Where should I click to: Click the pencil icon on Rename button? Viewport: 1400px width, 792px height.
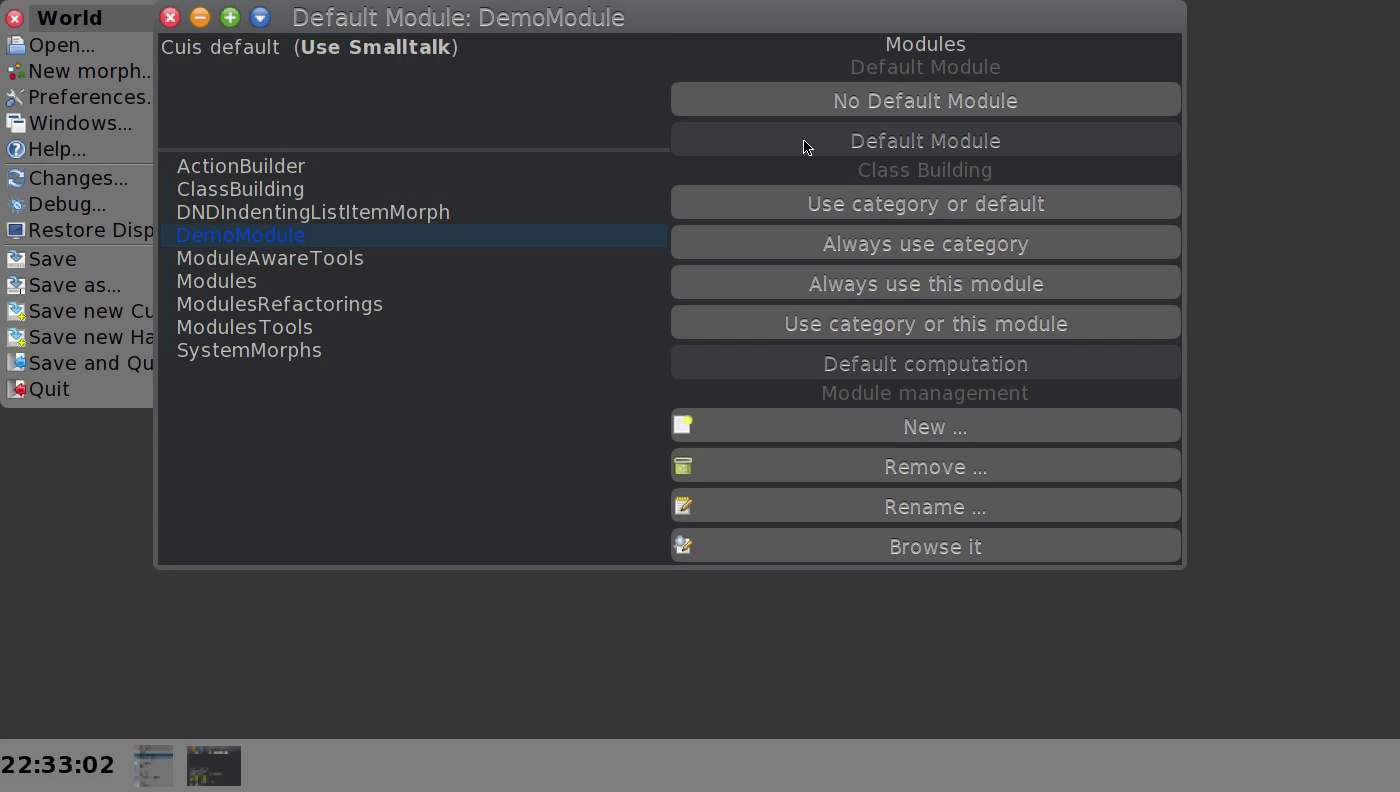coord(683,505)
